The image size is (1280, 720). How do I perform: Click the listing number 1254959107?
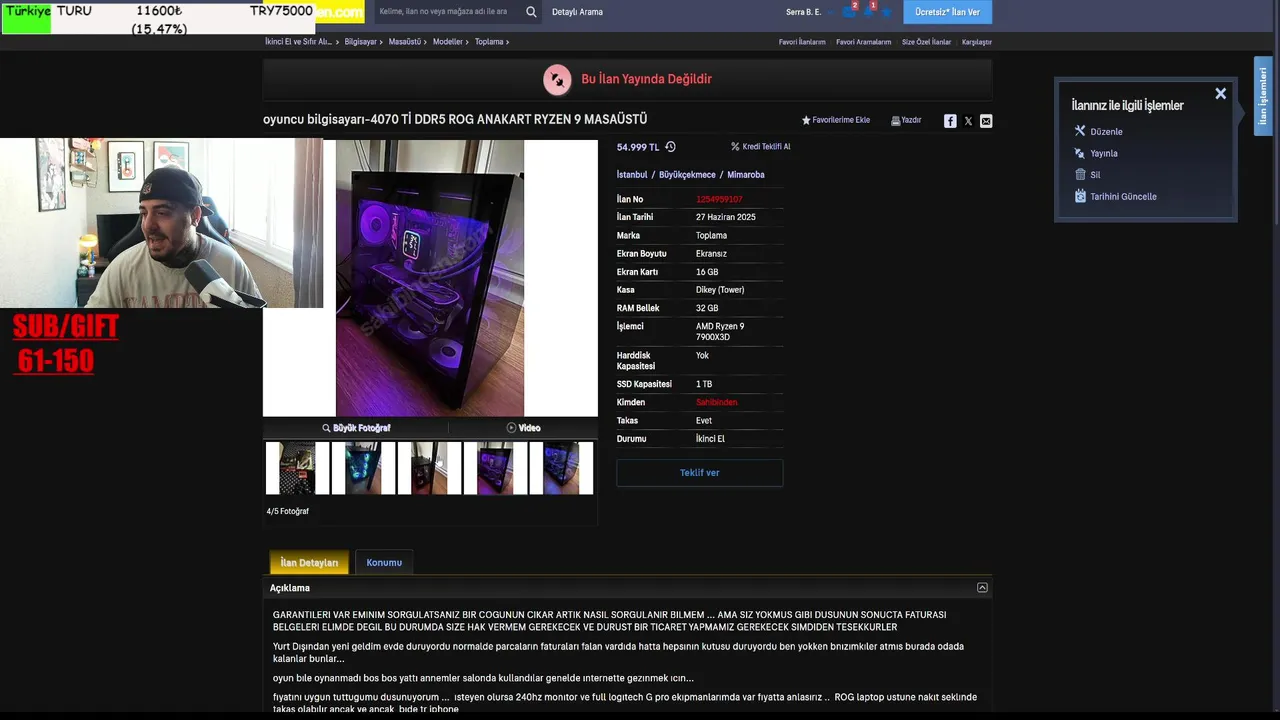(x=719, y=199)
